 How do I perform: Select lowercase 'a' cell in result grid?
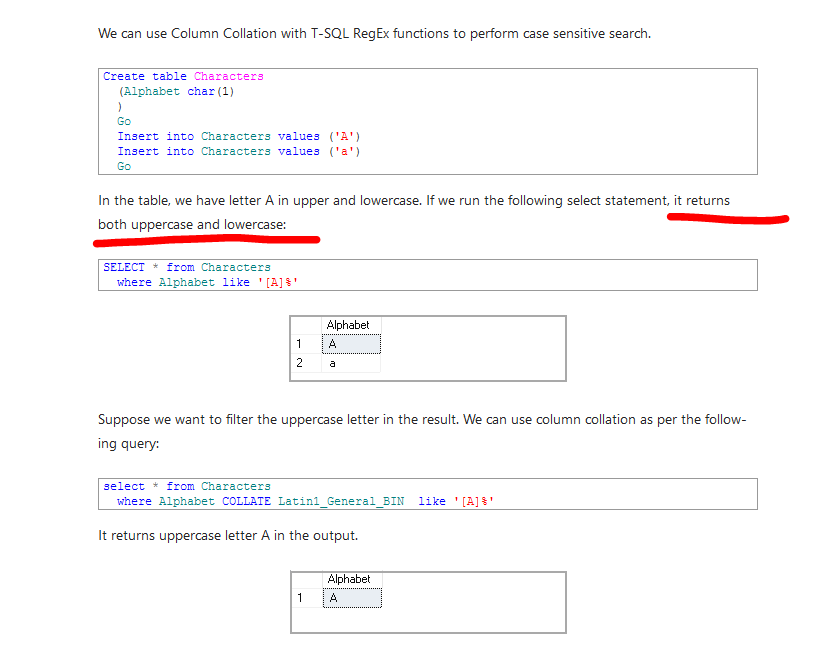pyautogui.click(x=350, y=363)
